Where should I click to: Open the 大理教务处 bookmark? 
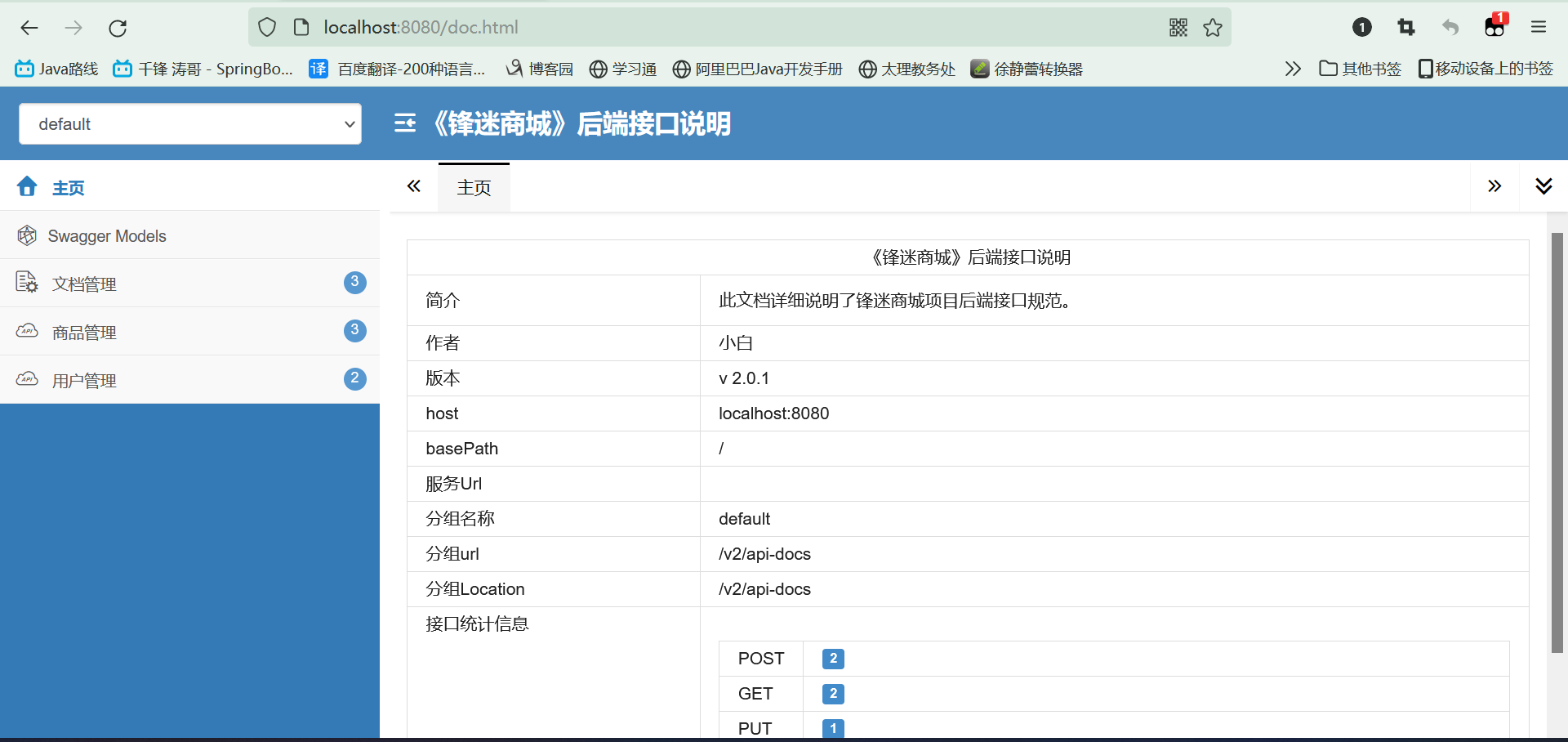[907, 69]
